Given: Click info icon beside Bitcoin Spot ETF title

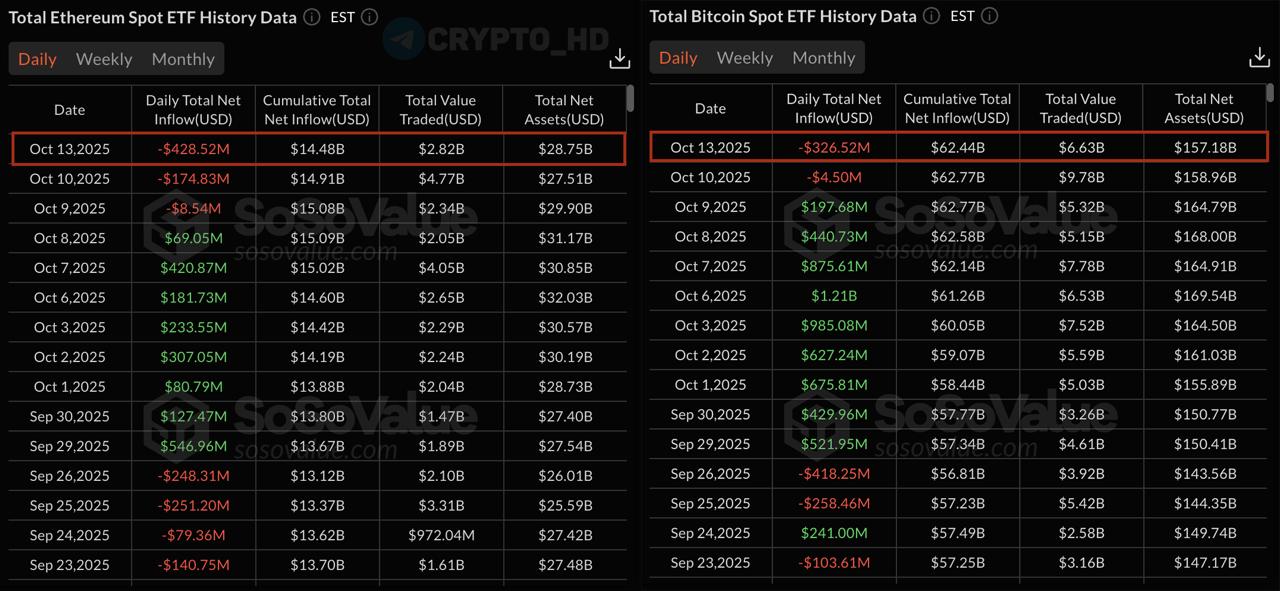Looking at the screenshot, I should (x=931, y=16).
